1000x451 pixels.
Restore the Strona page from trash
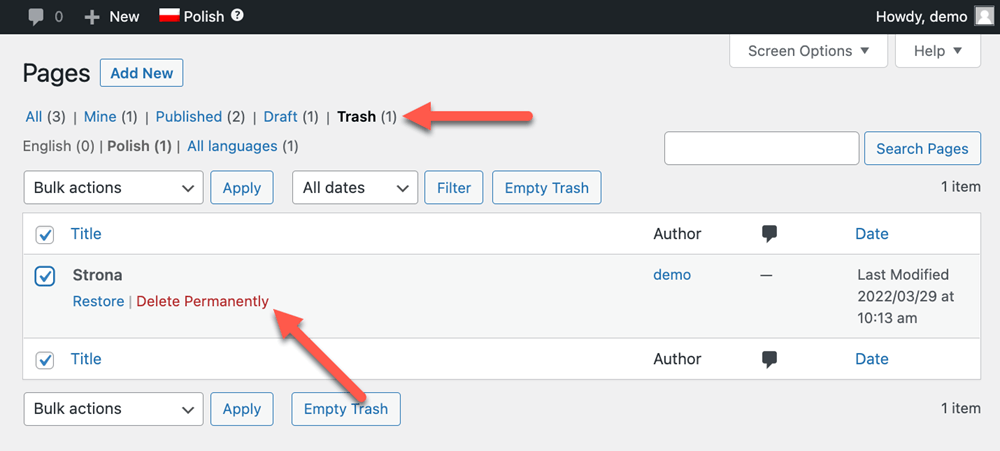(98, 301)
